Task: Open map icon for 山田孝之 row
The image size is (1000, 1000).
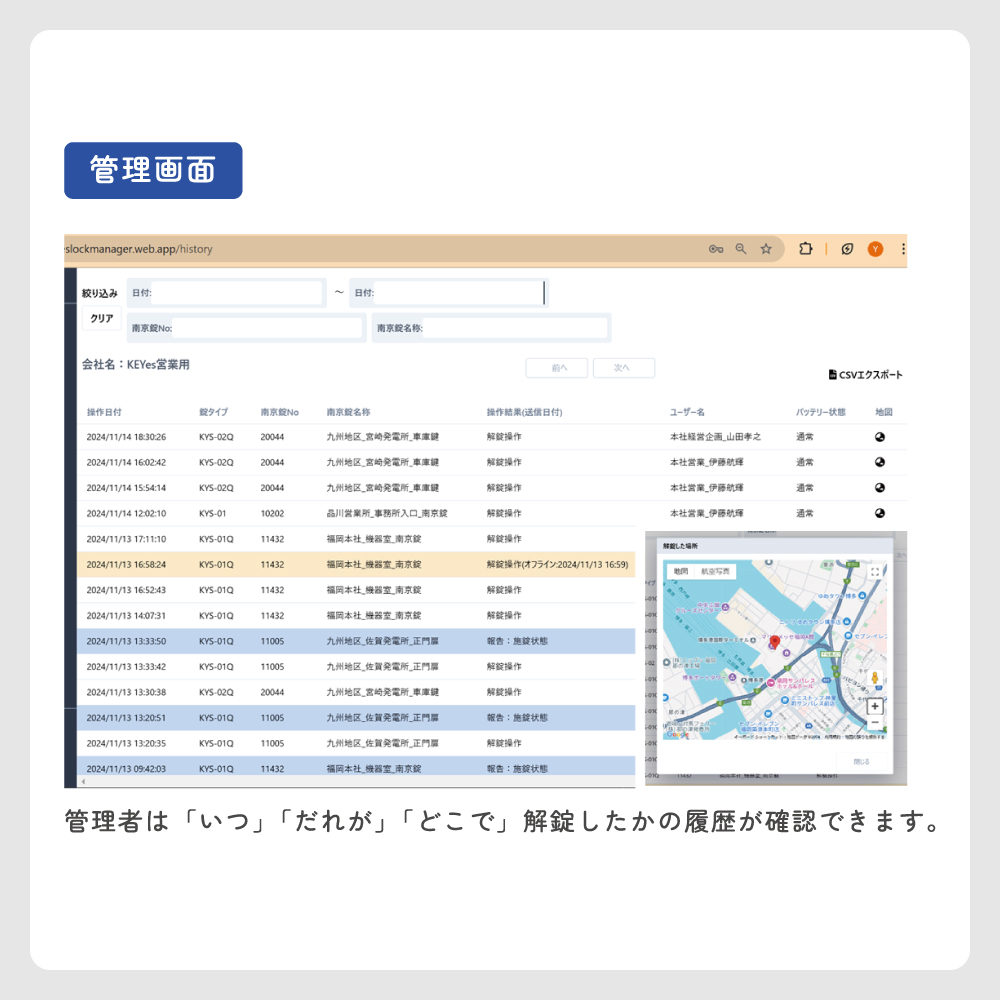Action: 880,437
